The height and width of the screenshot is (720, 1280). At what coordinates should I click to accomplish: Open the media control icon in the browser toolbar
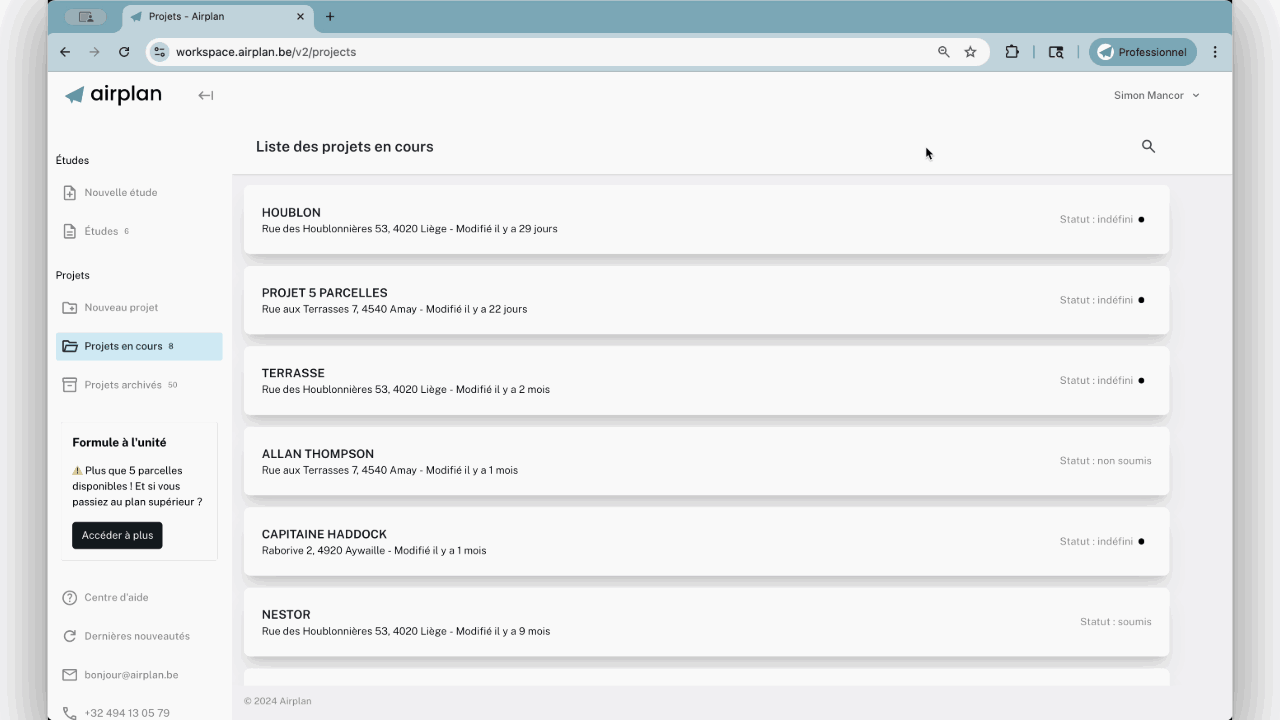pos(1056,52)
